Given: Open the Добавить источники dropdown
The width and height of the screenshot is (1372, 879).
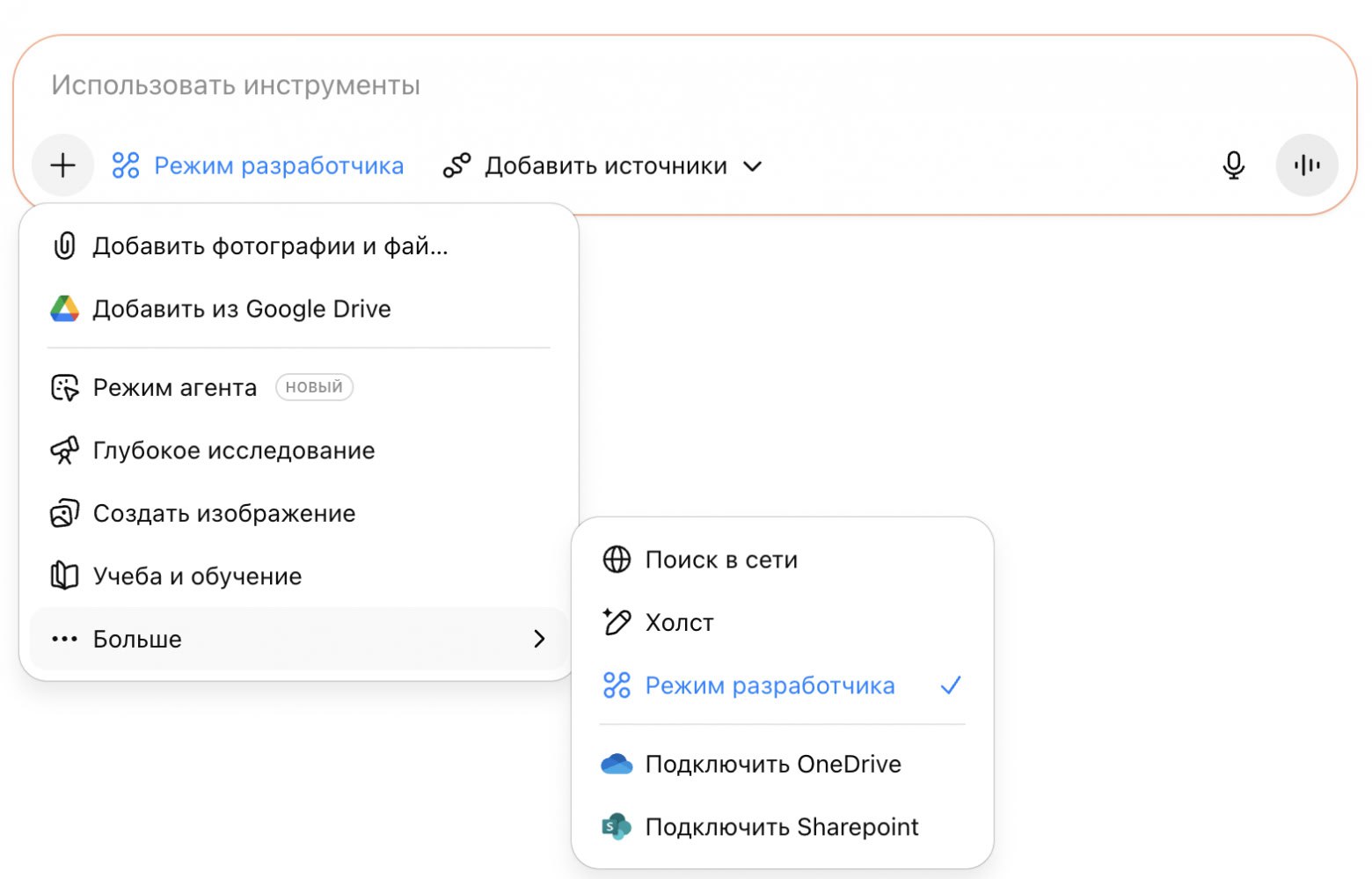Looking at the screenshot, I should 602,165.
